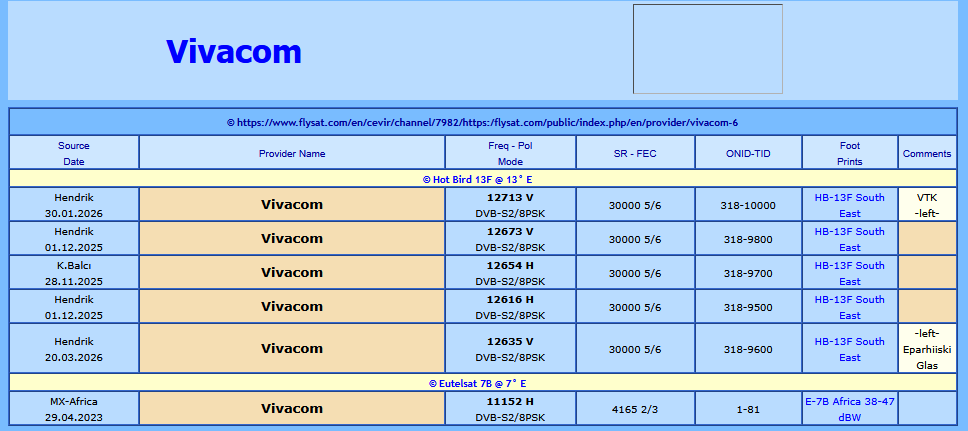Select frequency cell 11152 H
This screenshot has height=431, width=968.
(x=511, y=408)
